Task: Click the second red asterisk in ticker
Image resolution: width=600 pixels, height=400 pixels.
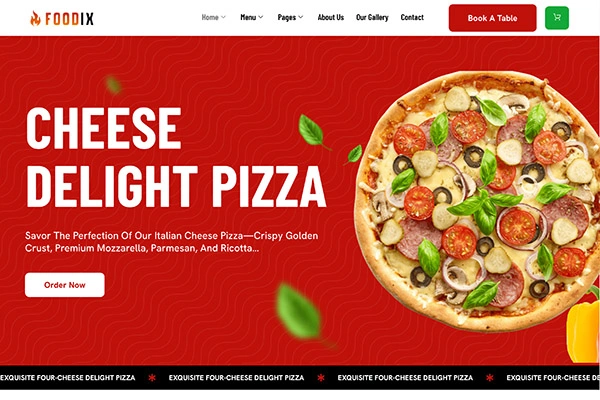Action: (x=321, y=378)
